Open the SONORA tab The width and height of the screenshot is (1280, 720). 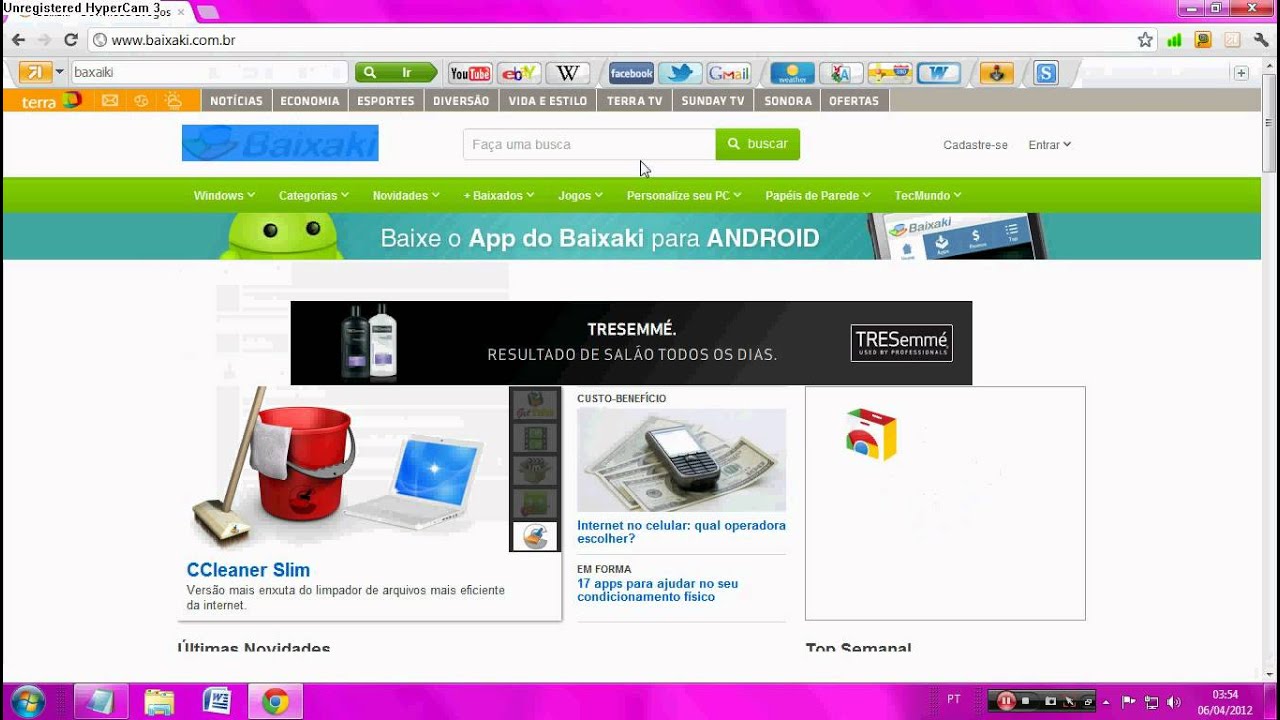pyautogui.click(x=788, y=101)
